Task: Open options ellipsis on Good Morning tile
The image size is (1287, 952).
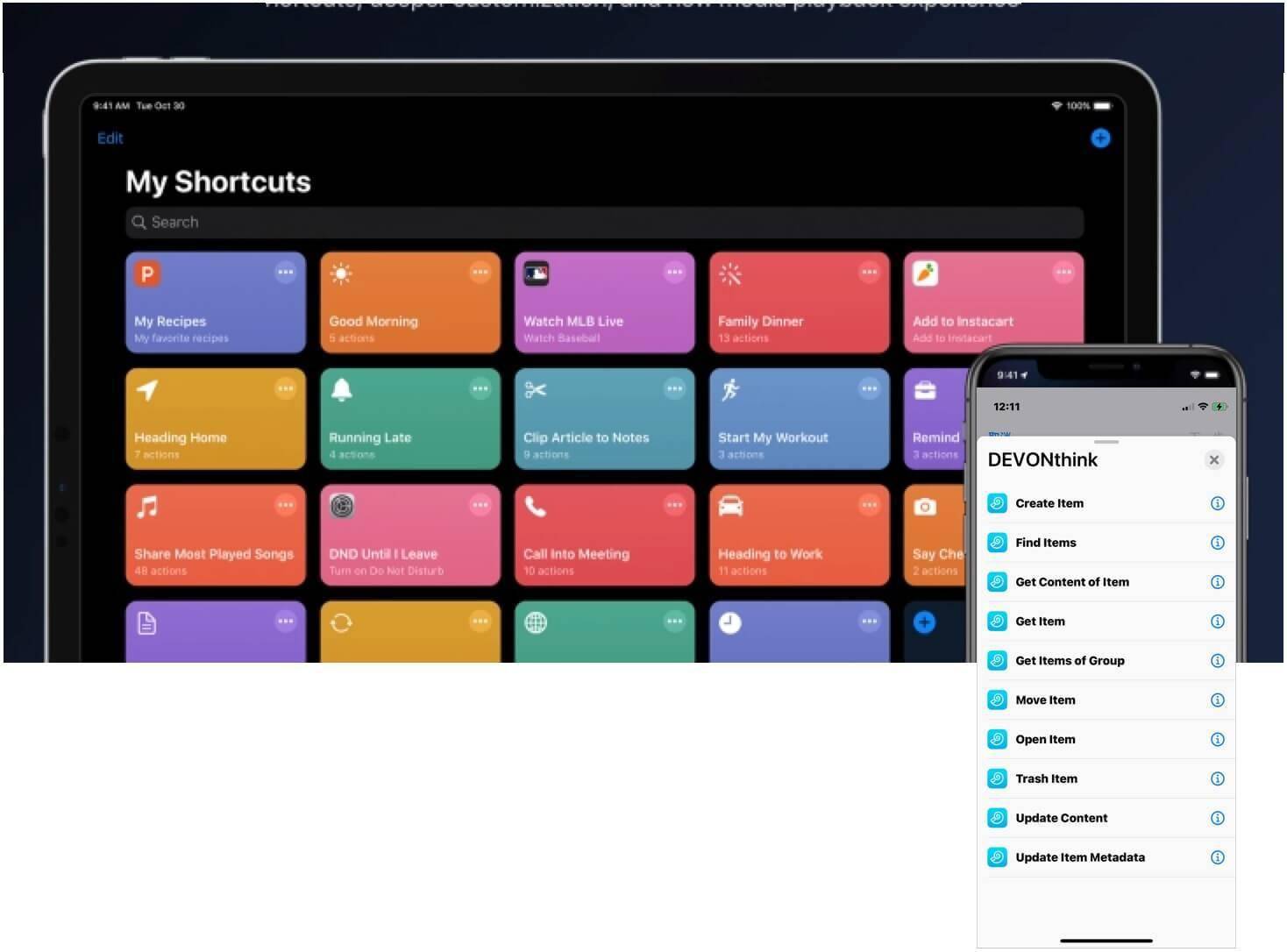Action: click(x=480, y=273)
